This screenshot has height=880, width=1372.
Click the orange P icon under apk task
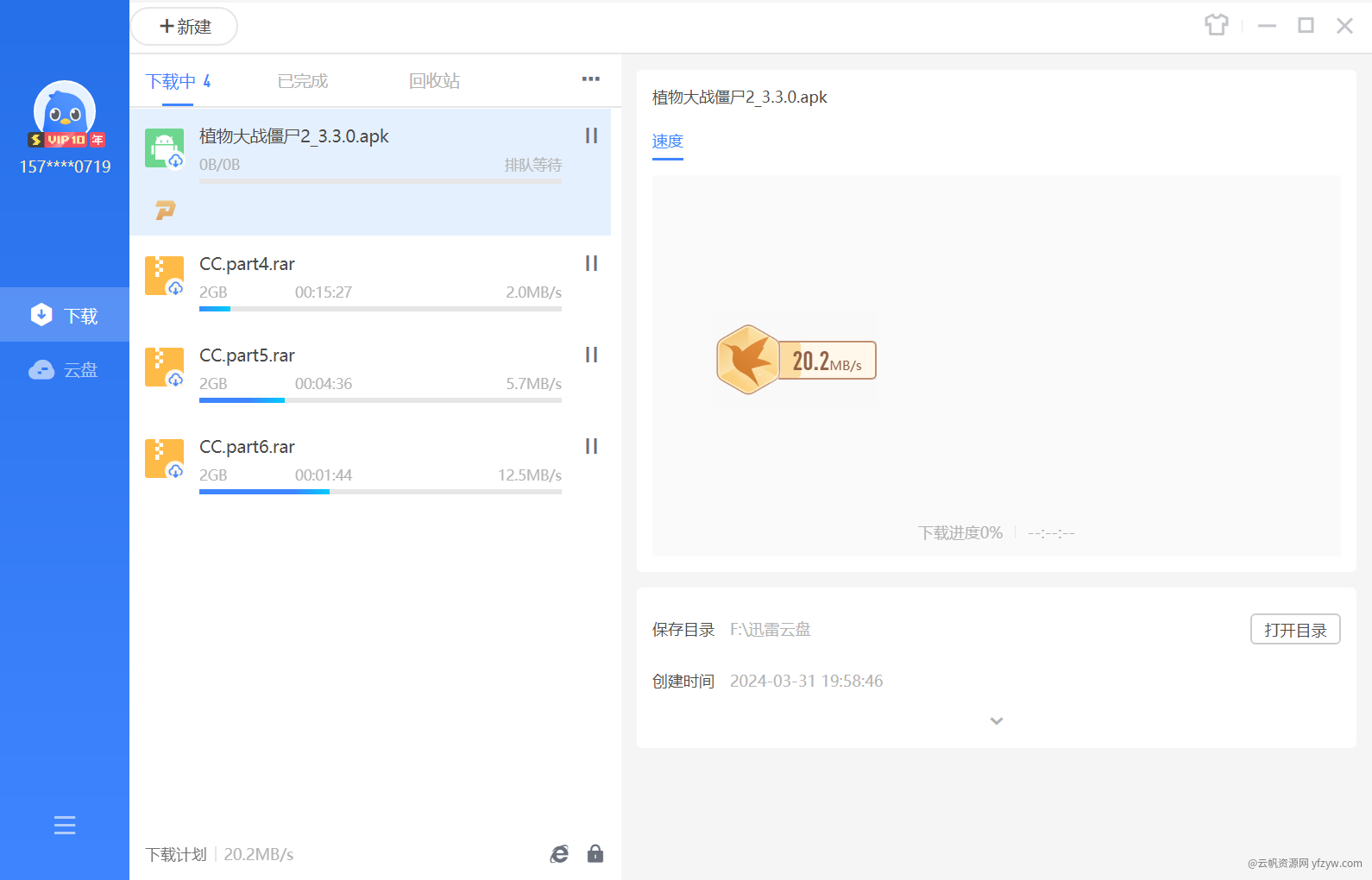click(166, 210)
